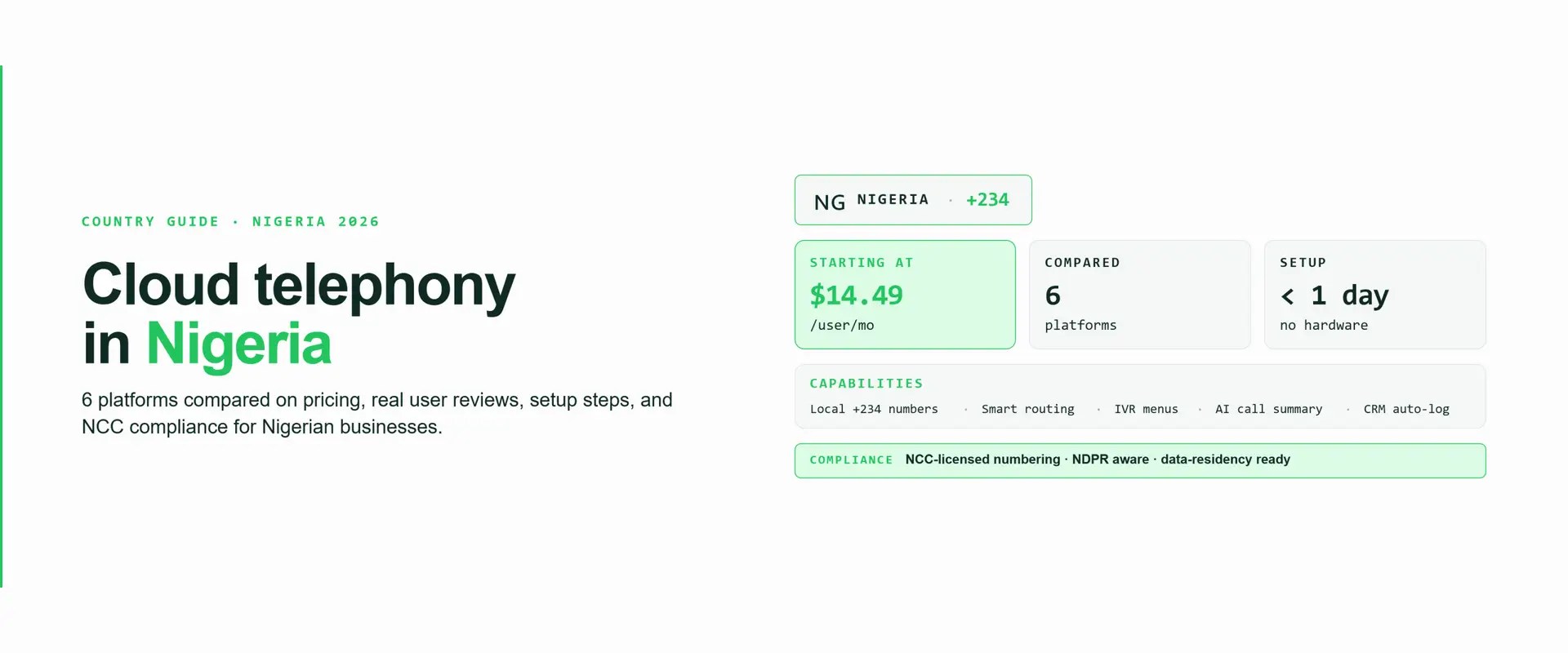The width and height of the screenshot is (1568, 653).
Task: Click the Compliance label tag
Action: click(851, 460)
